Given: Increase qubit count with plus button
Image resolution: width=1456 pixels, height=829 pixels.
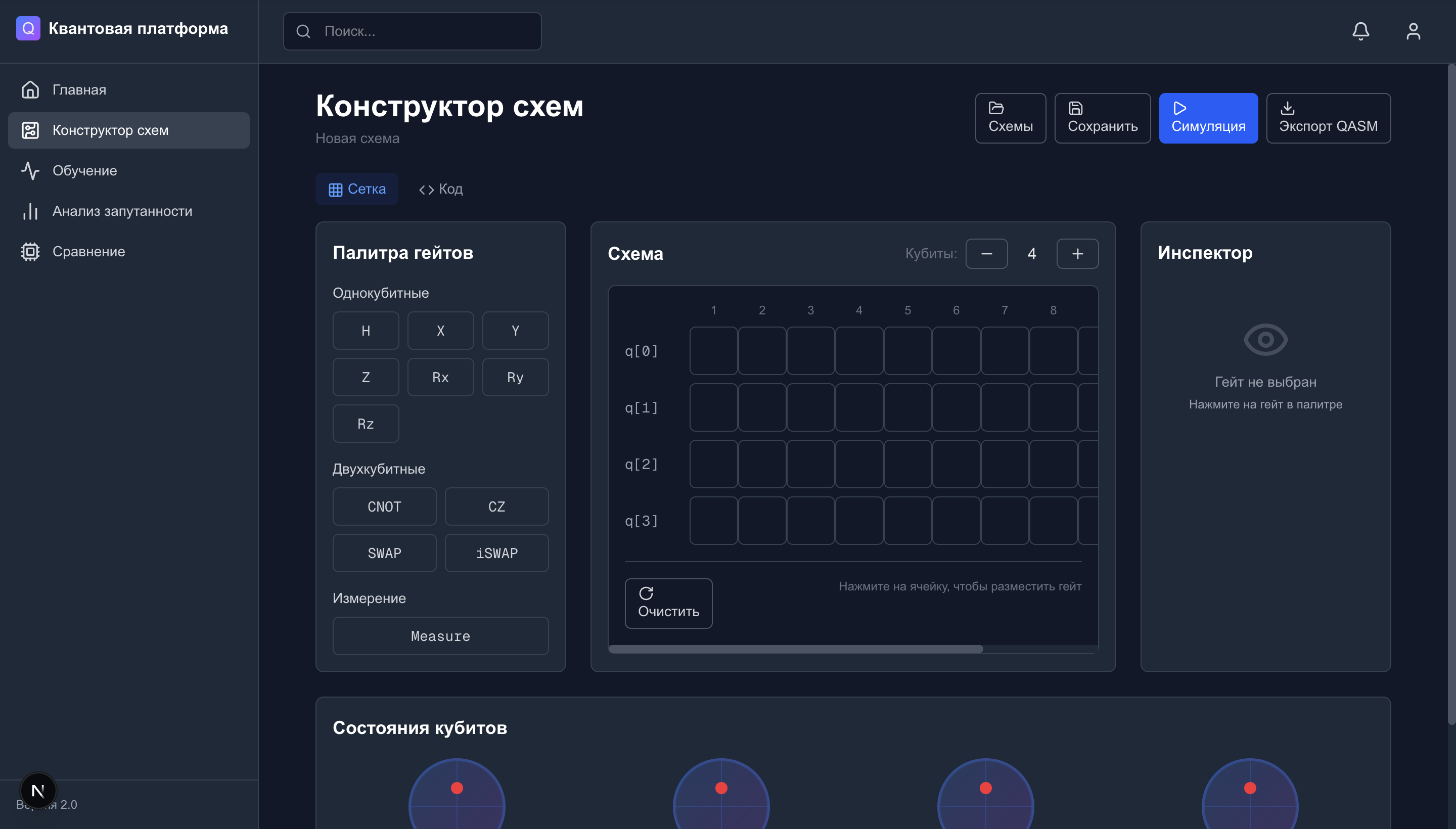Looking at the screenshot, I should 1077,253.
